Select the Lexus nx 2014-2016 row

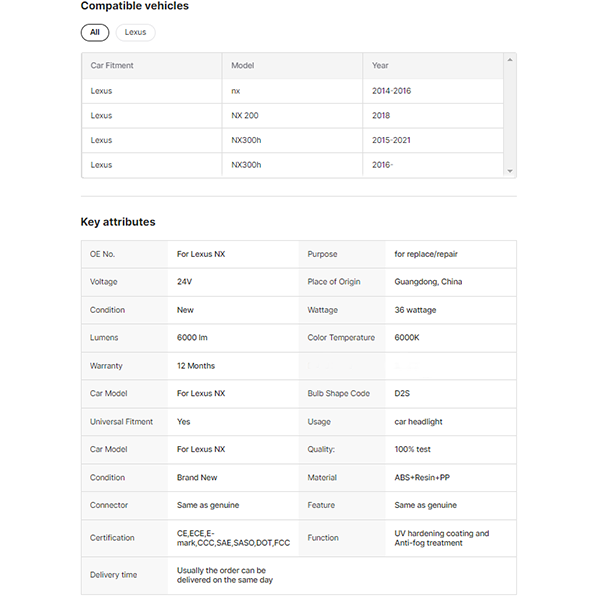[292, 91]
